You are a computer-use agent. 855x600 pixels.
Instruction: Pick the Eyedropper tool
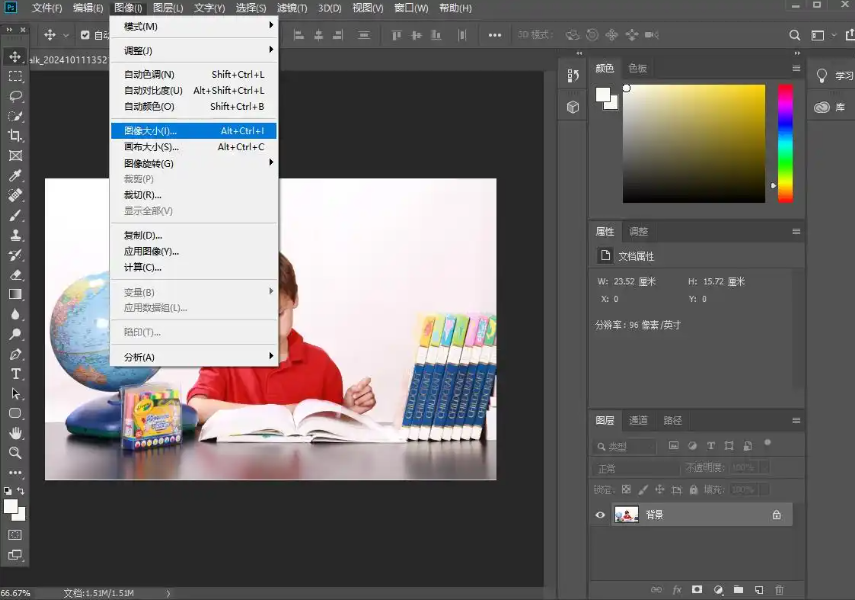15,176
